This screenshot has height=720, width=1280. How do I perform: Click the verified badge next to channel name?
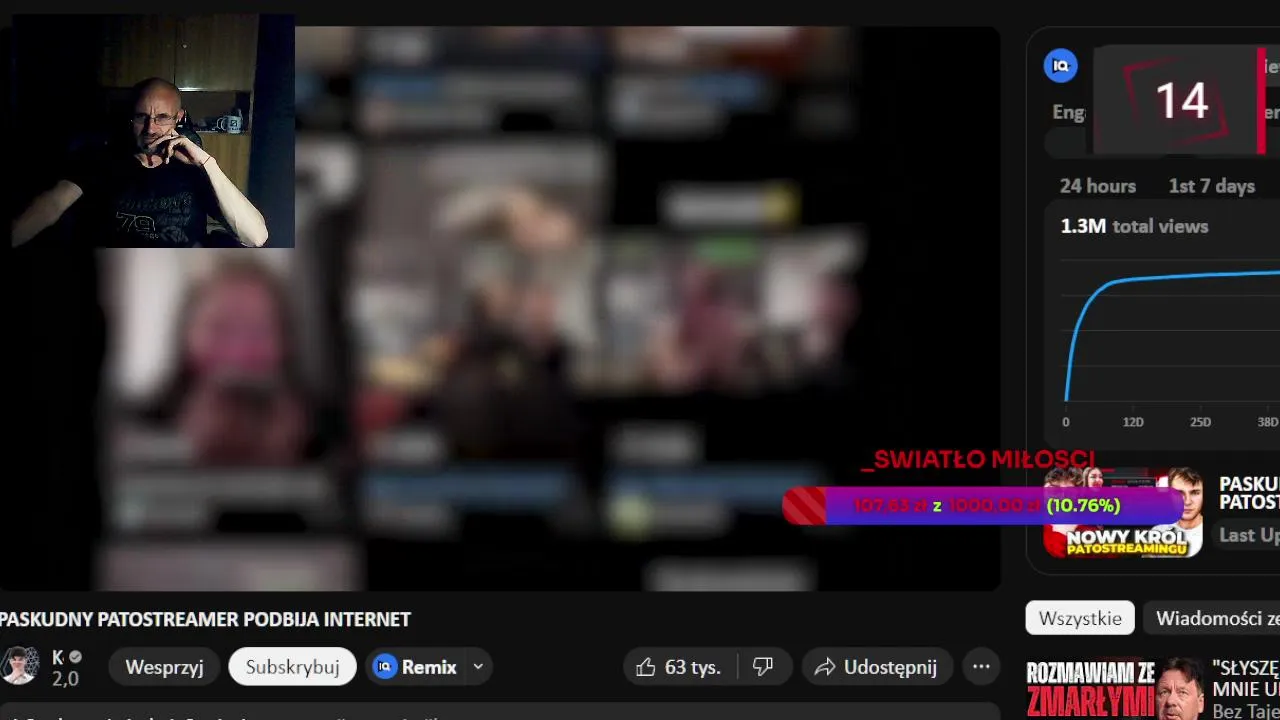pyautogui.click(x=75, y=657)
